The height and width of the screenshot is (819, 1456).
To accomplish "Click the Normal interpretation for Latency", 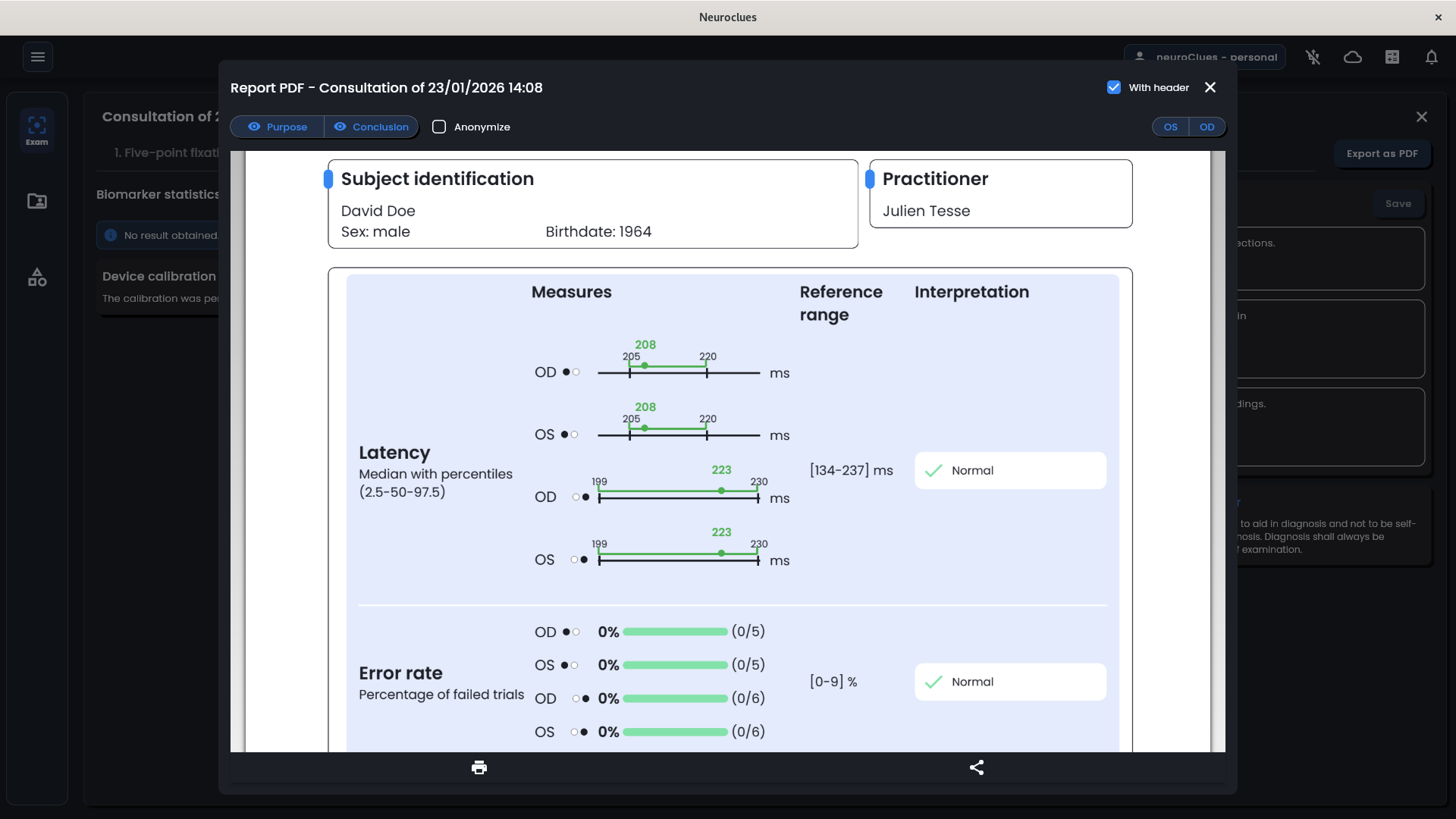I will [x=1010, y=470].
